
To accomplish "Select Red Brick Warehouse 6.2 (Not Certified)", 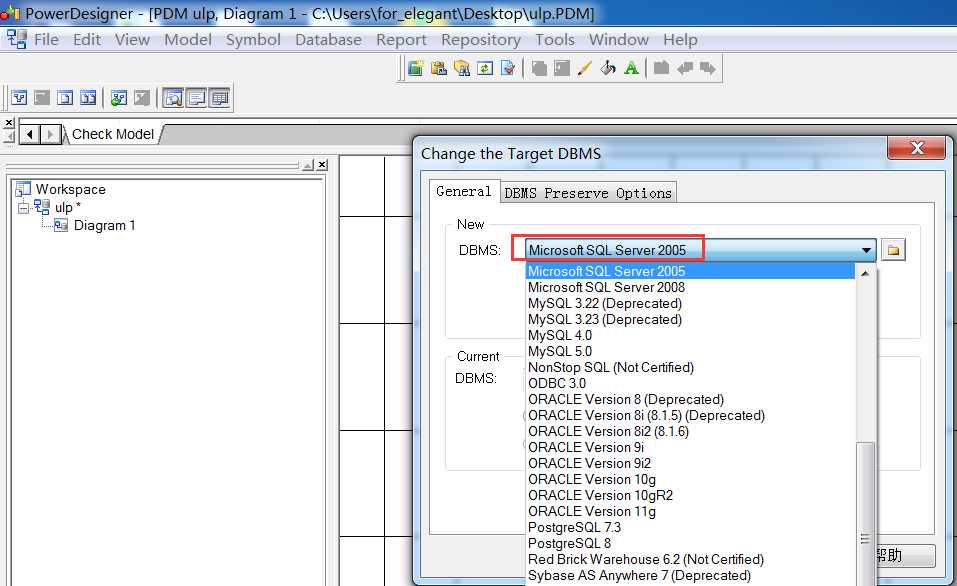I will pos(690,559).
